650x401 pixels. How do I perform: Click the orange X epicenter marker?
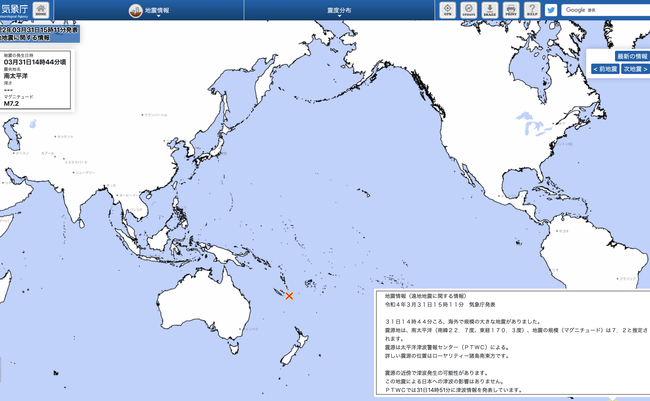(289, 296)
